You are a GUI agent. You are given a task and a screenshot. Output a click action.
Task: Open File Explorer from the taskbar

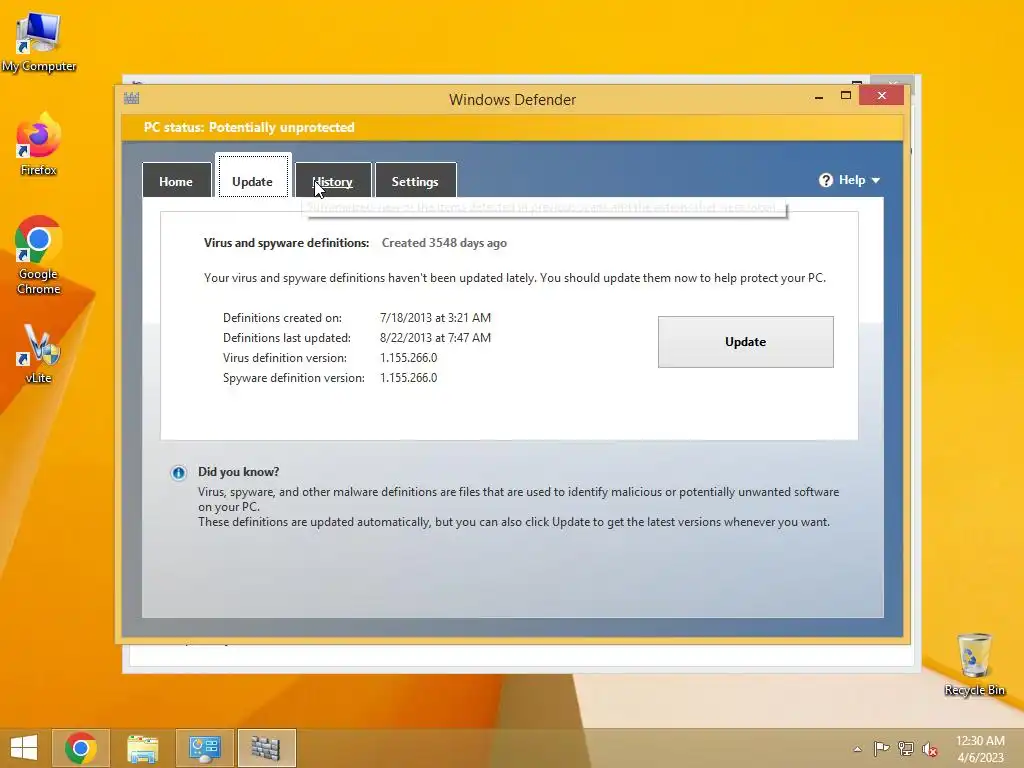pos(143,748)
